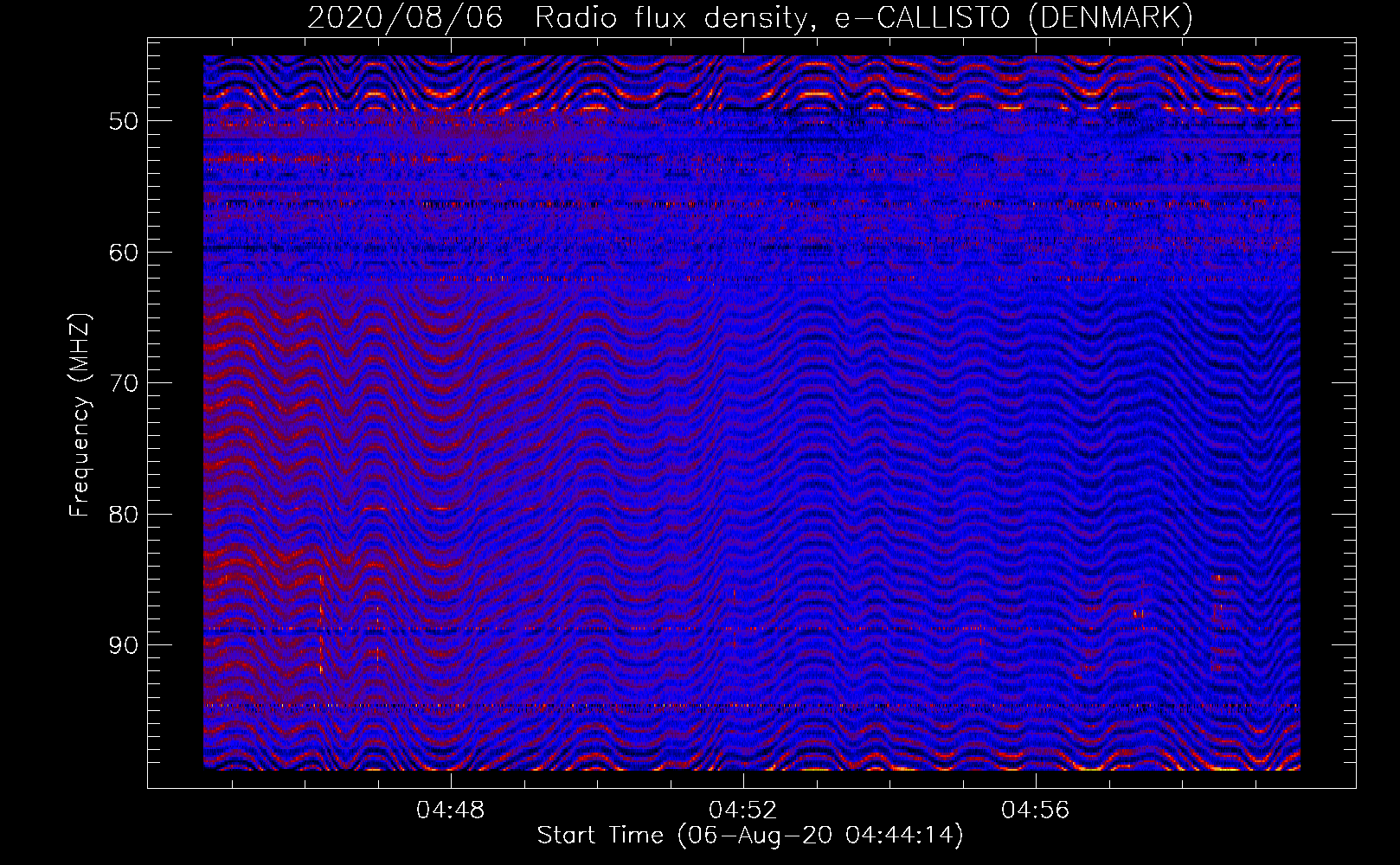
Task: Click the 80 frequency tick label
Action: (x=124, y=515)
